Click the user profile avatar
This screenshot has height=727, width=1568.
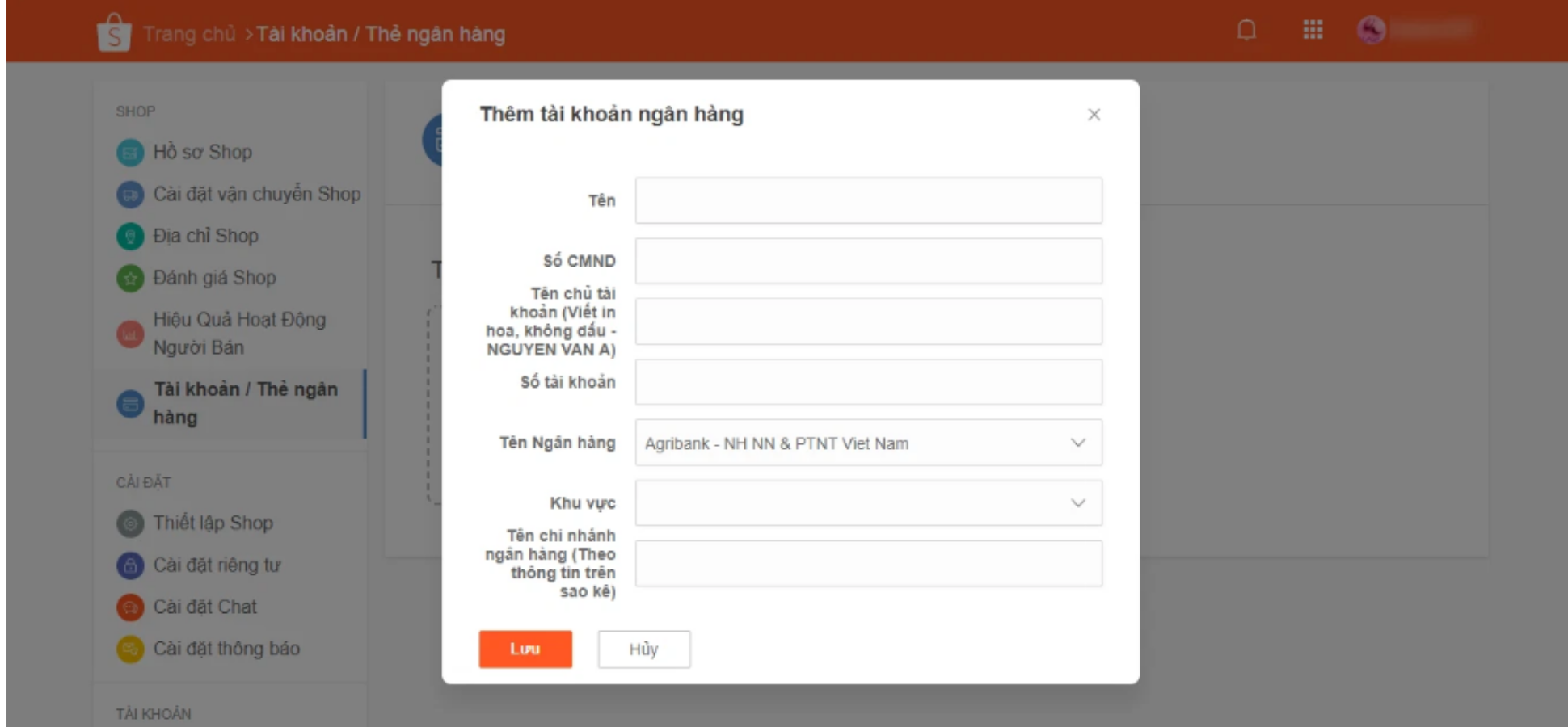click(1371, 31)
